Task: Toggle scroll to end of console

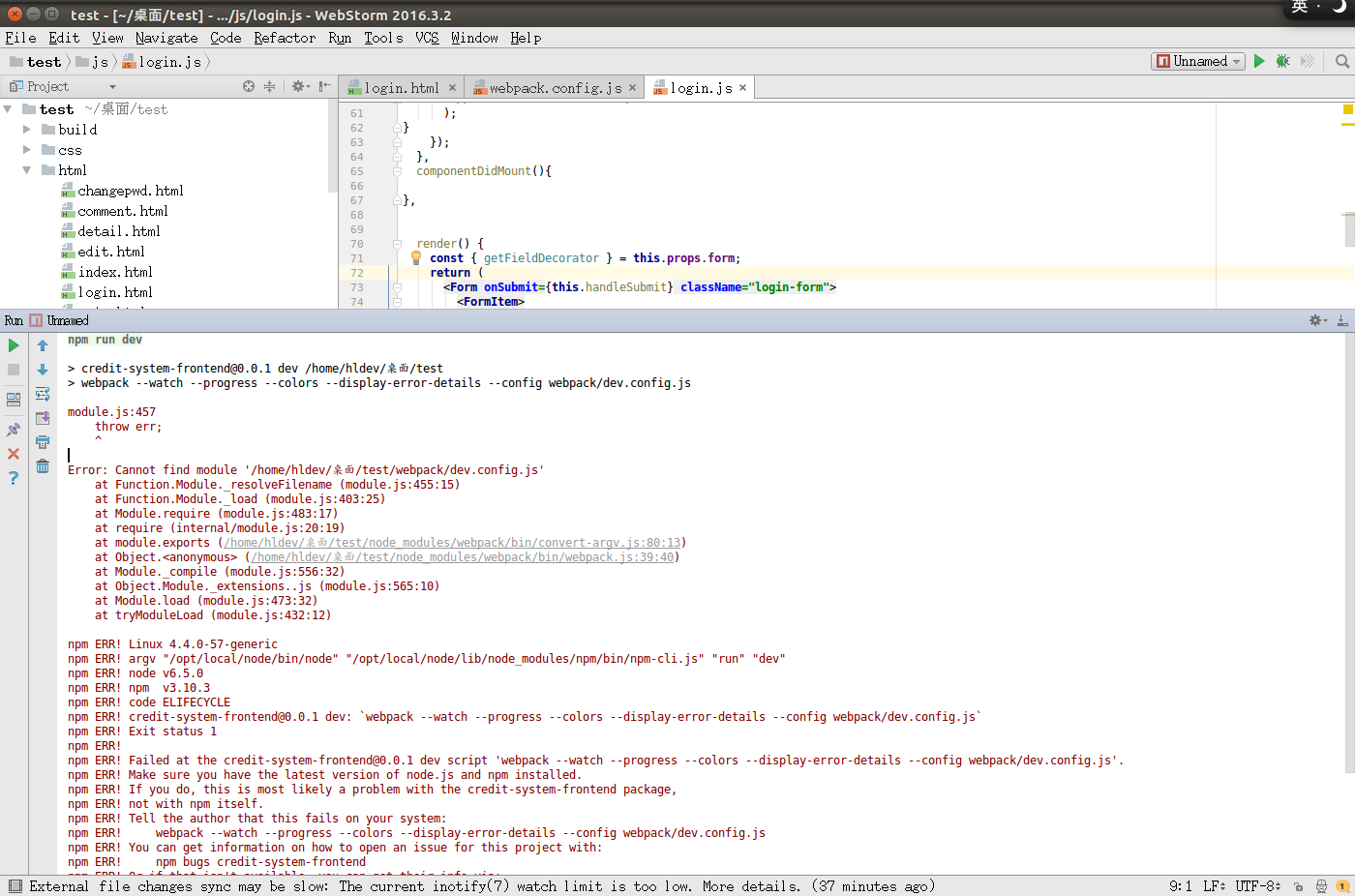Action: pyautogui.click(x=43, y=418)
